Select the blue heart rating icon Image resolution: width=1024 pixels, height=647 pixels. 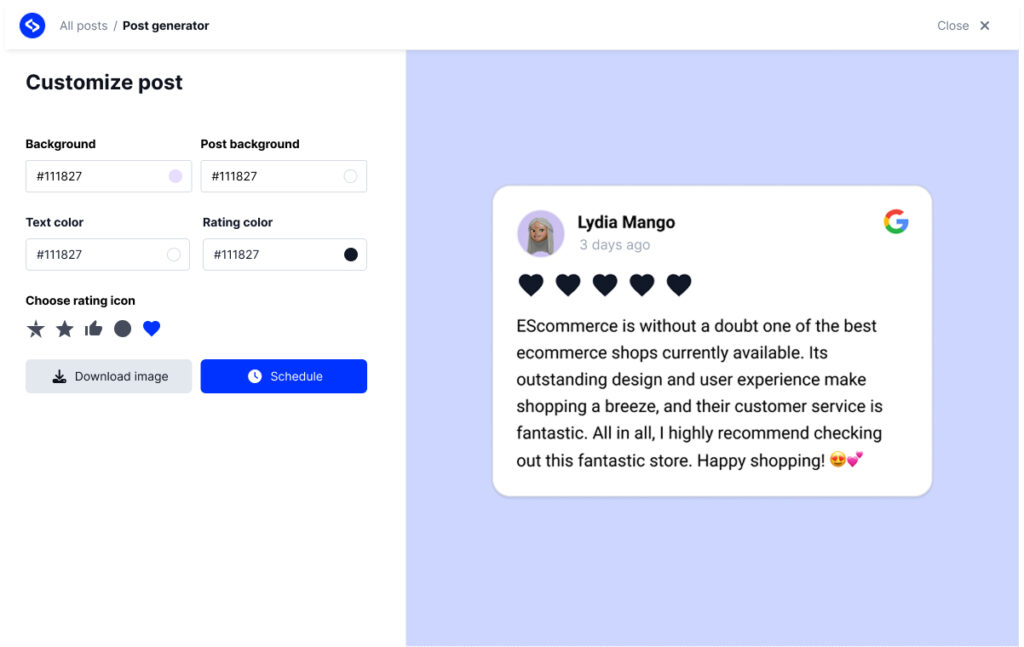click(151, 329)
